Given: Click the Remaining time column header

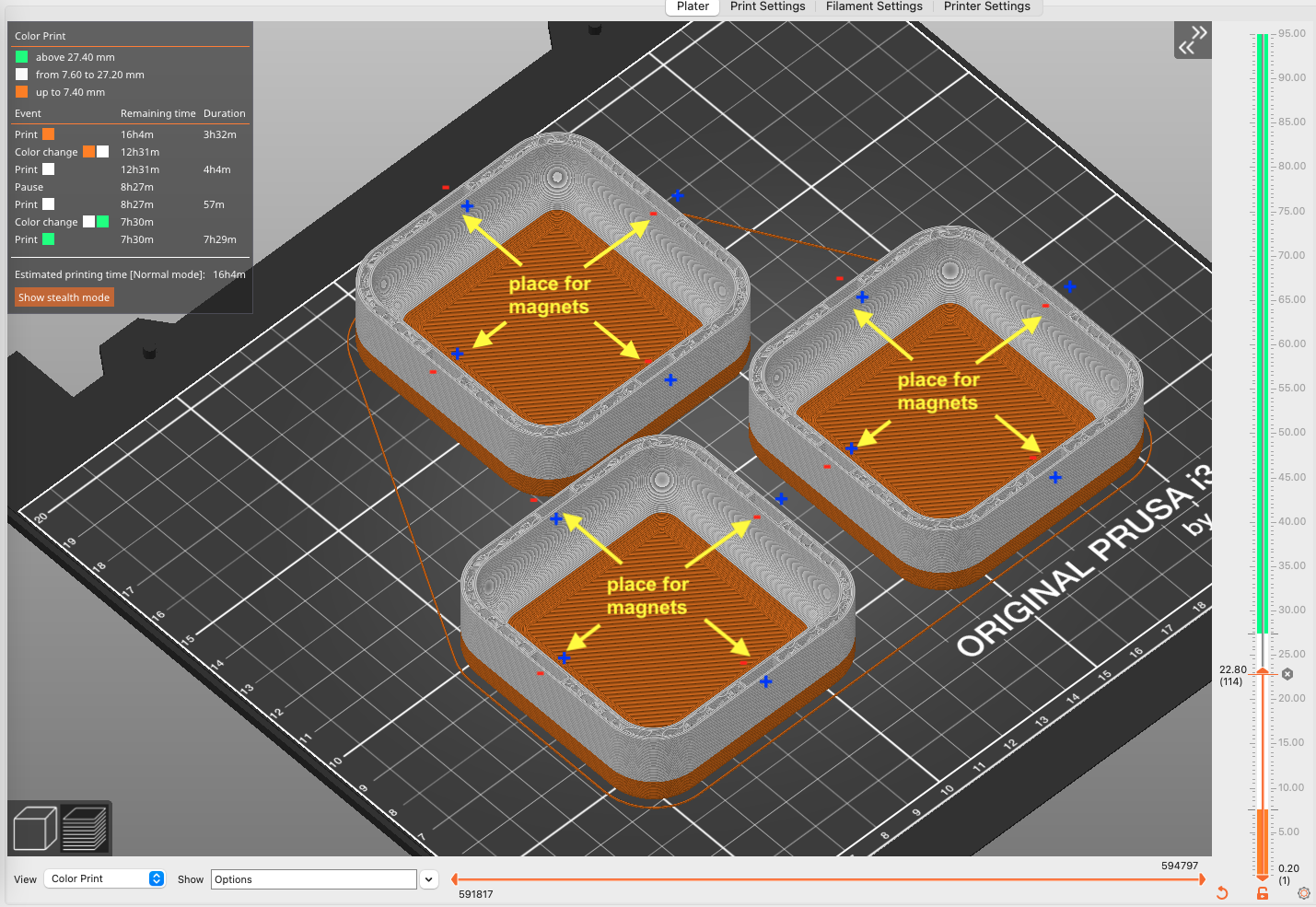Looking at the screenshot, I should click(x=158, y=113).
